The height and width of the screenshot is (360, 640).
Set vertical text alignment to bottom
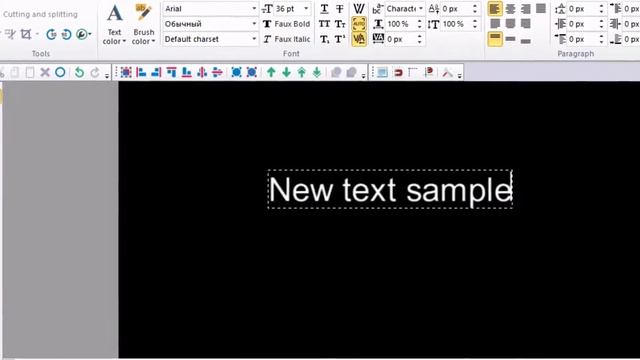tap(526, 40)
